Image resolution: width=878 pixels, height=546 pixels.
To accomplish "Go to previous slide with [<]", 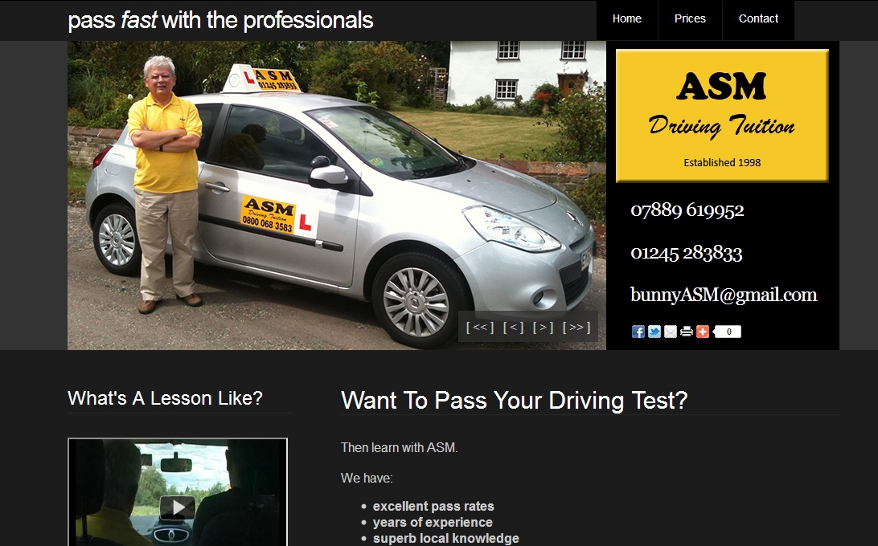I will click(513, 327).
